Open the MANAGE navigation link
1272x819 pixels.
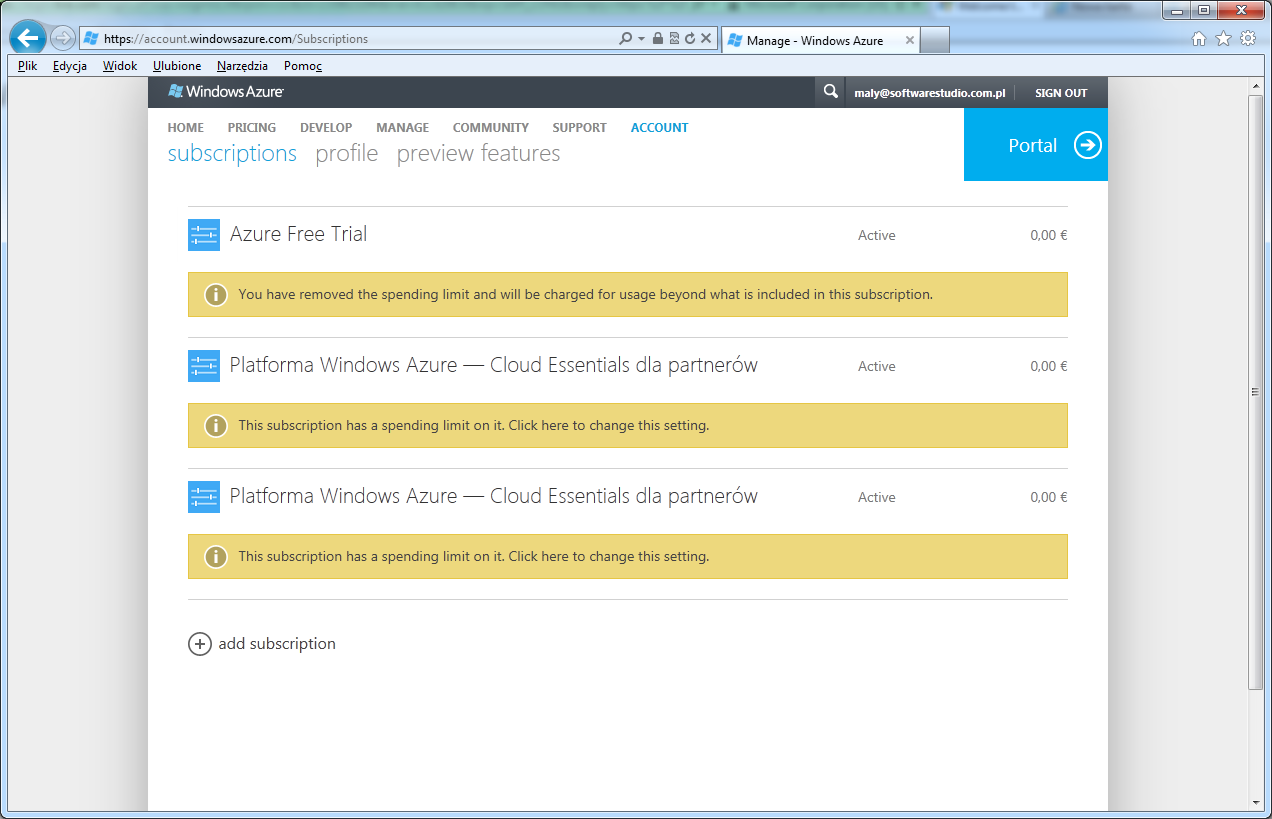click(403, 128)
